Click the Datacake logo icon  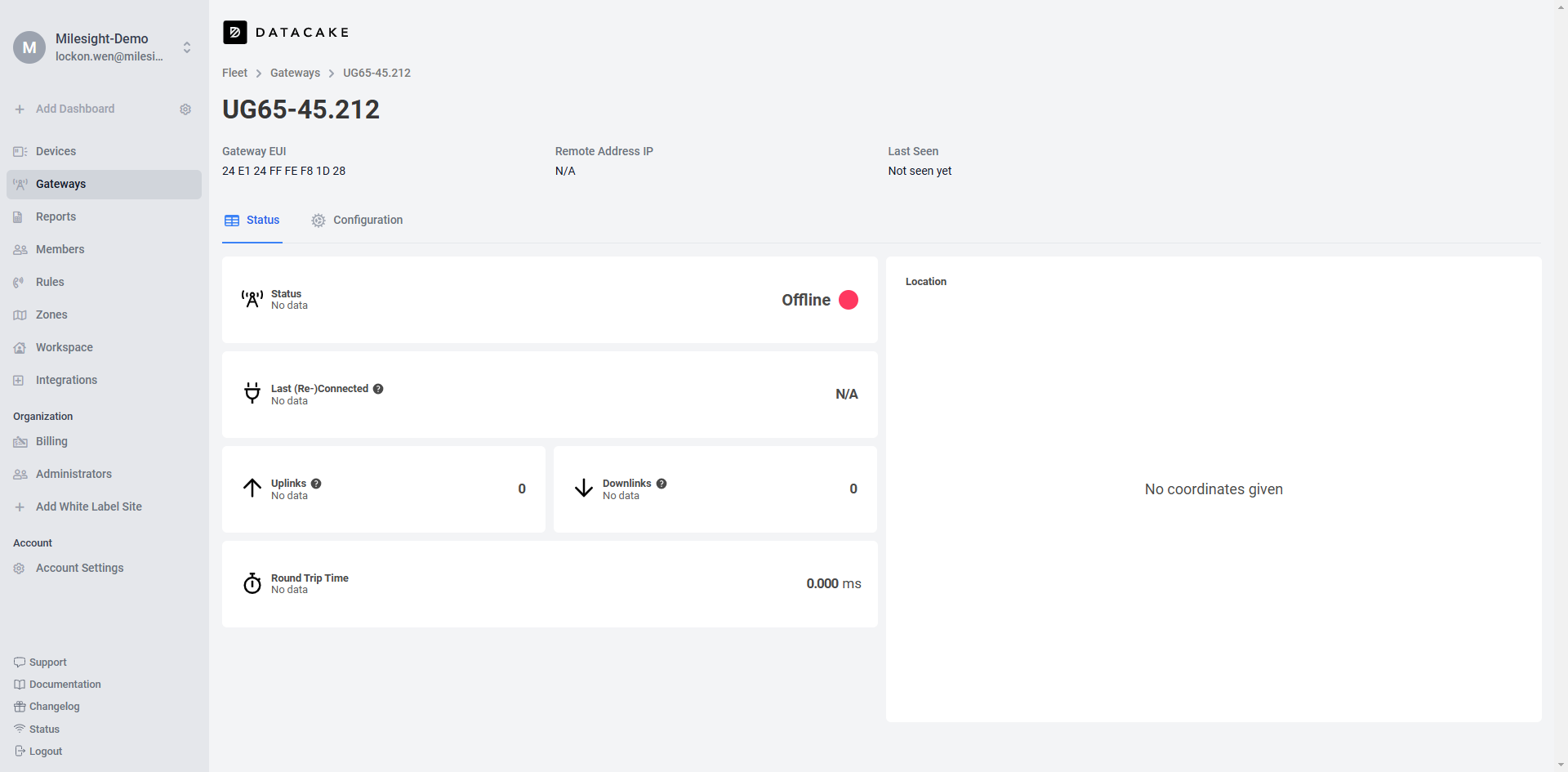click(235, 32)
